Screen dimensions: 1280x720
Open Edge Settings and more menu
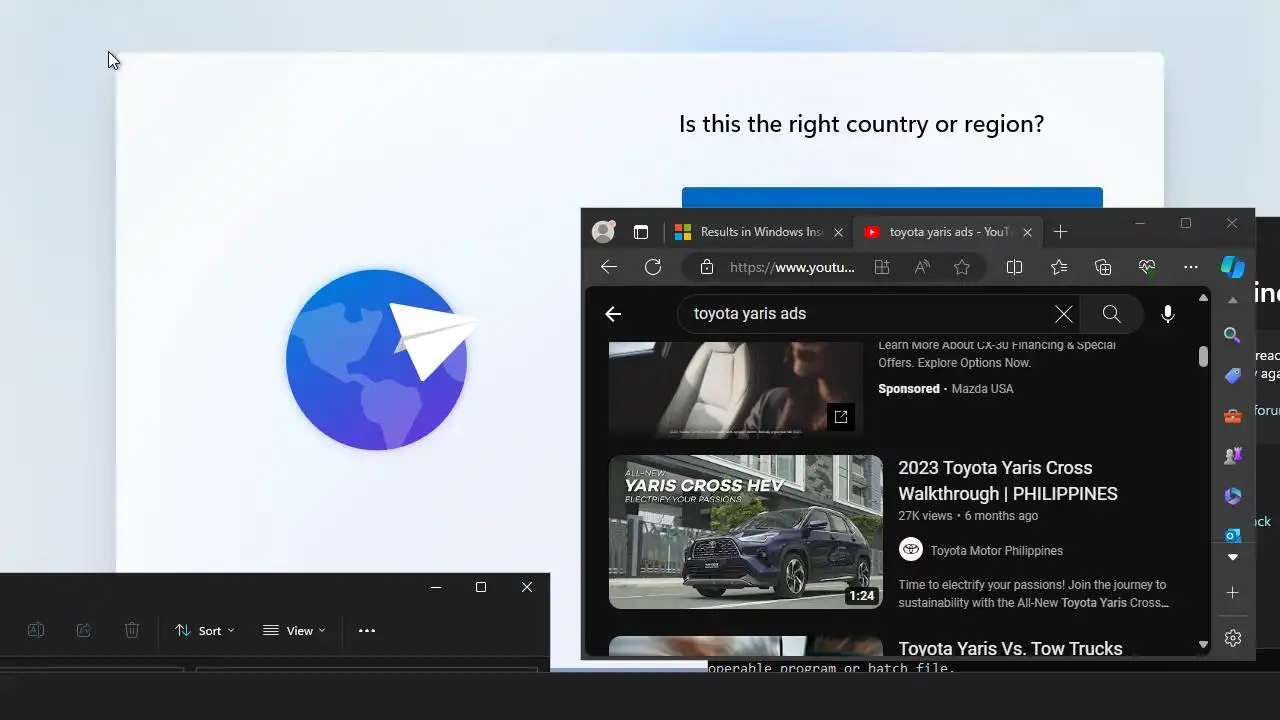point(1190,267)
